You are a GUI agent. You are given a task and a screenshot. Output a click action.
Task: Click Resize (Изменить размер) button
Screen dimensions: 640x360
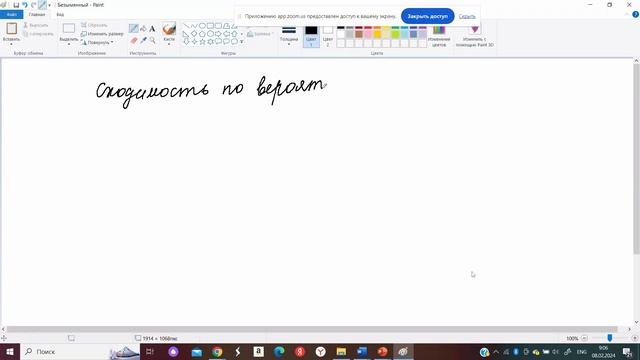102,34
